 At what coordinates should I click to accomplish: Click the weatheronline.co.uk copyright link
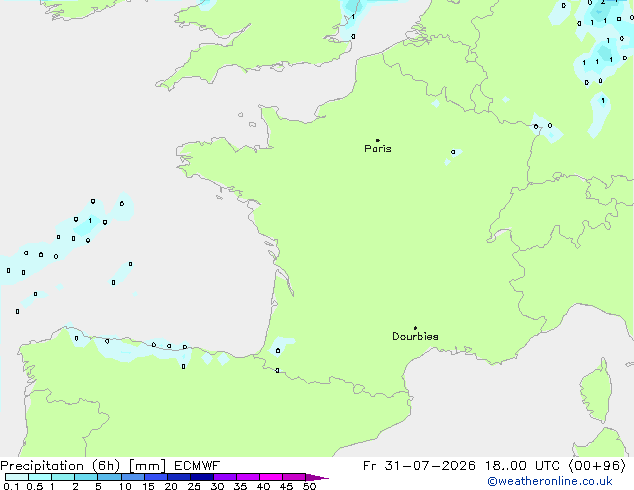(550, 481)
